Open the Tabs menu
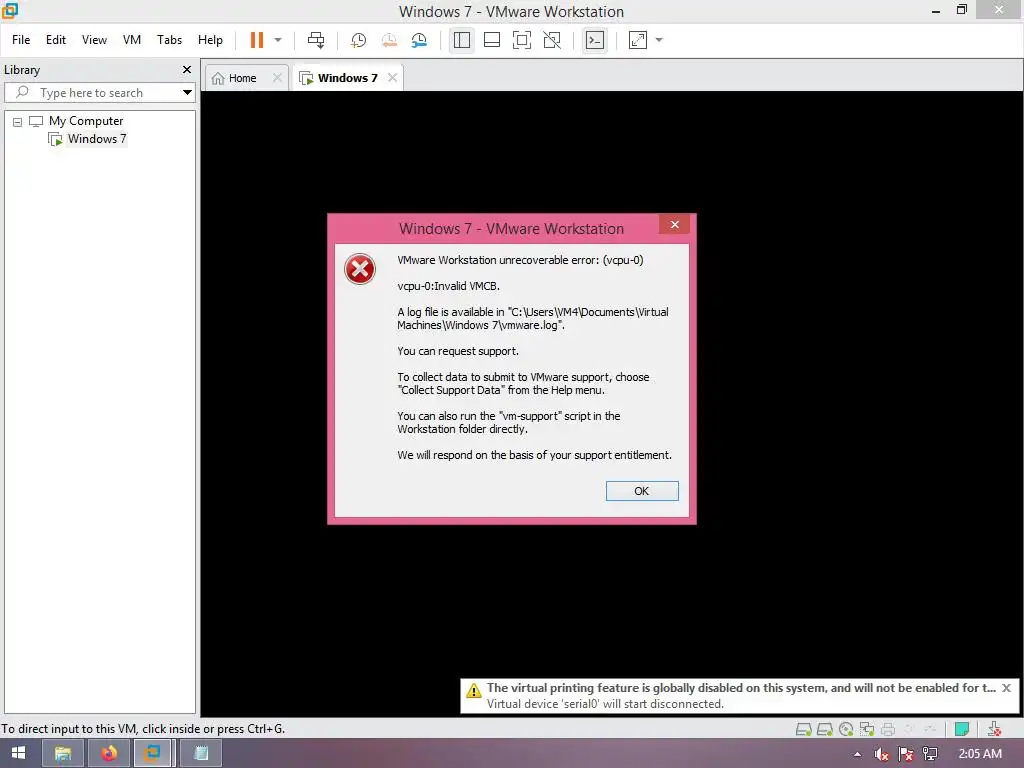1024x768 pixels. click(x=169, y=40)
